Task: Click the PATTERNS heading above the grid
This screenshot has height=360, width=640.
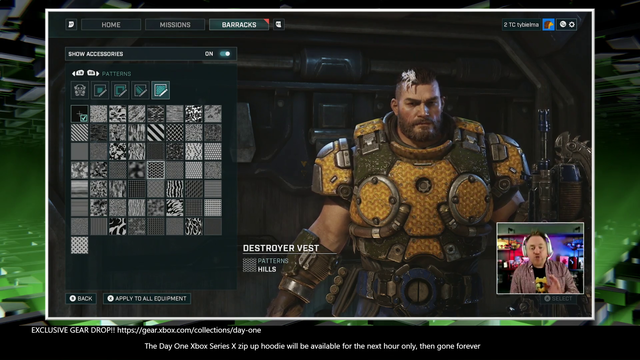Action: 116,74
